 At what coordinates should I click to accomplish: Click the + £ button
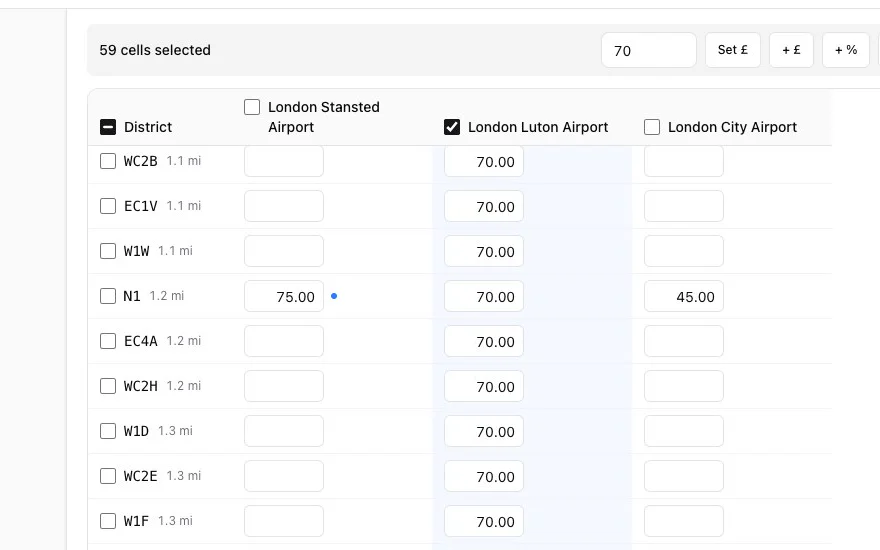pos(791,50)
